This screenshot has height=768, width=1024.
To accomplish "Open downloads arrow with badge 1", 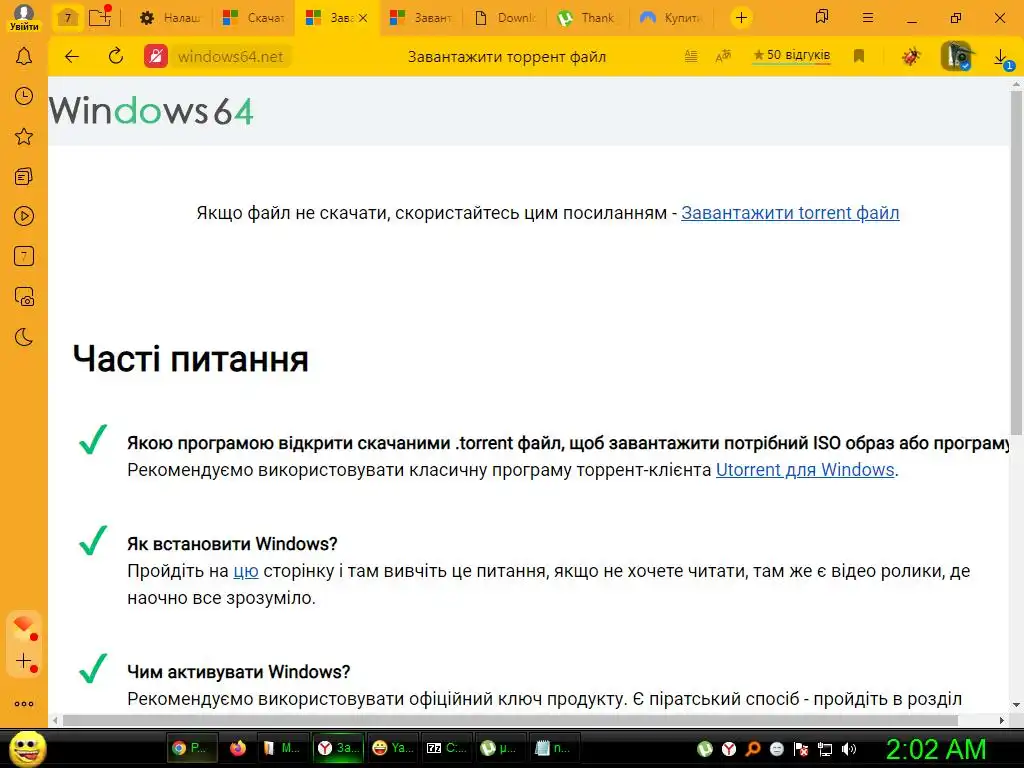I will pyautogui.click(x=1002, y=58).
